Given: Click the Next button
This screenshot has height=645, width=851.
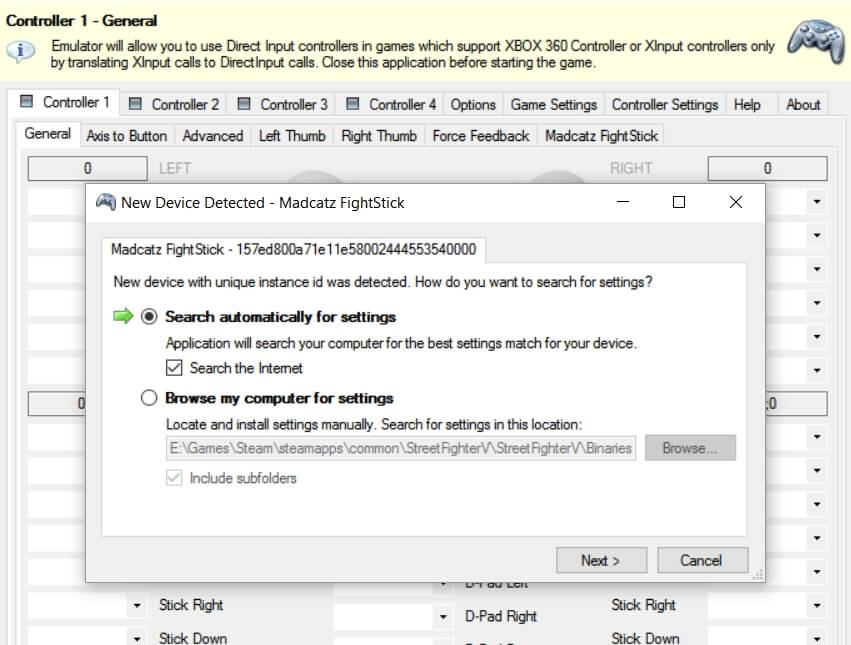Looking at the screenshot, I should point(601,560).
